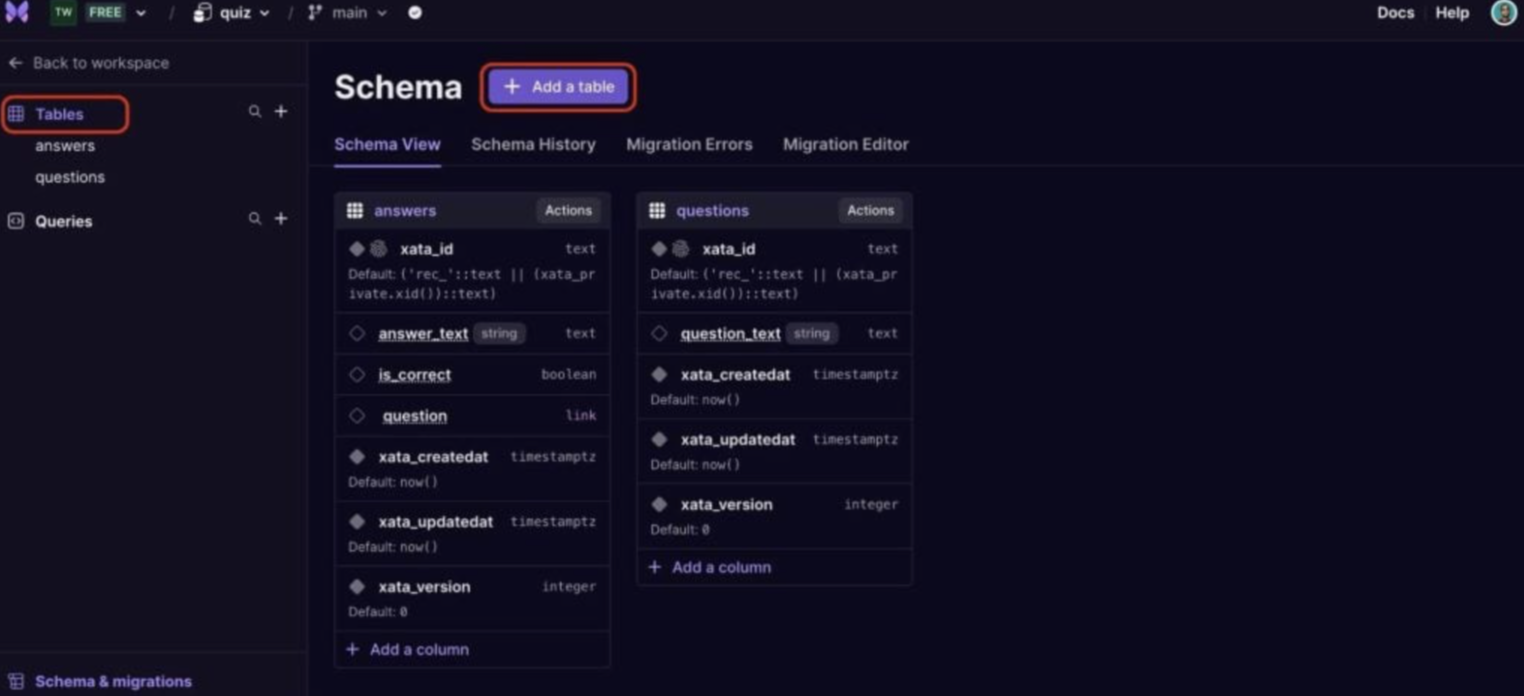1524x696 pixels.
Task: Click the boolean type of is_correct
Action: click(568, 375)
